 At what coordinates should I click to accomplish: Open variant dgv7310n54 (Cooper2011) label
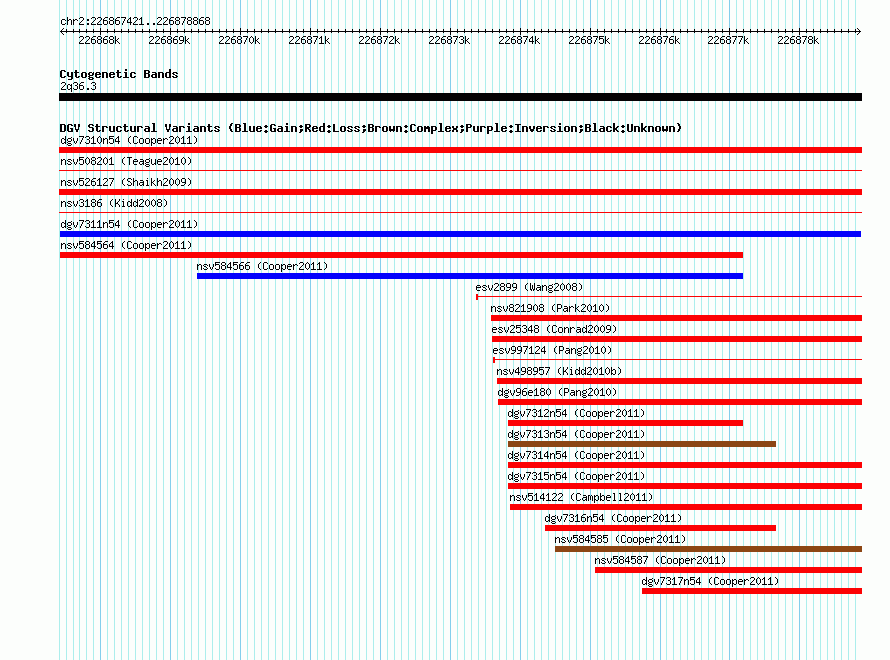[x=129, y=140]
